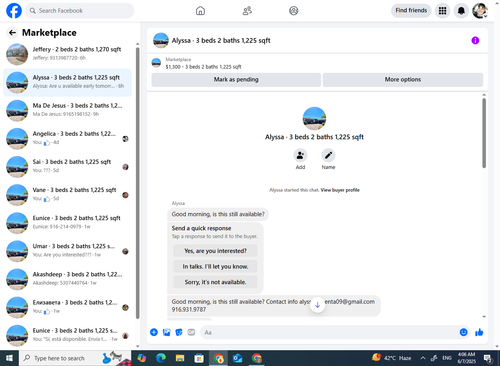Click the purple conversation info icon

475,40
